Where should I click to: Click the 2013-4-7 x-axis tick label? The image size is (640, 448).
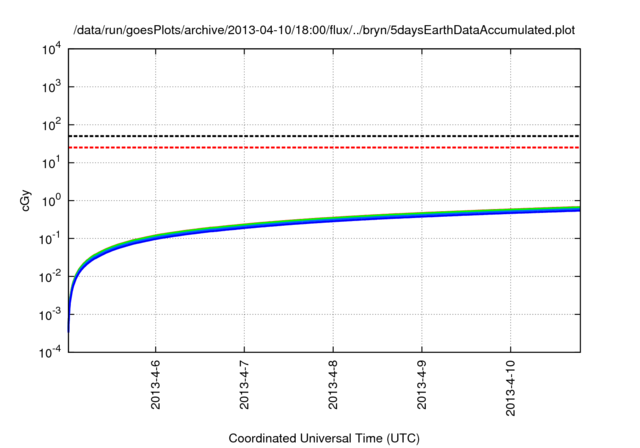click(x=244, y=384)
